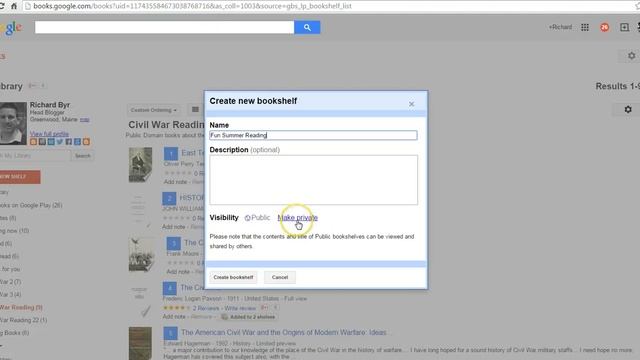This screenshot has width=640, height=360.
Task: Click the share plus box icon
Action: coord(624,27)
